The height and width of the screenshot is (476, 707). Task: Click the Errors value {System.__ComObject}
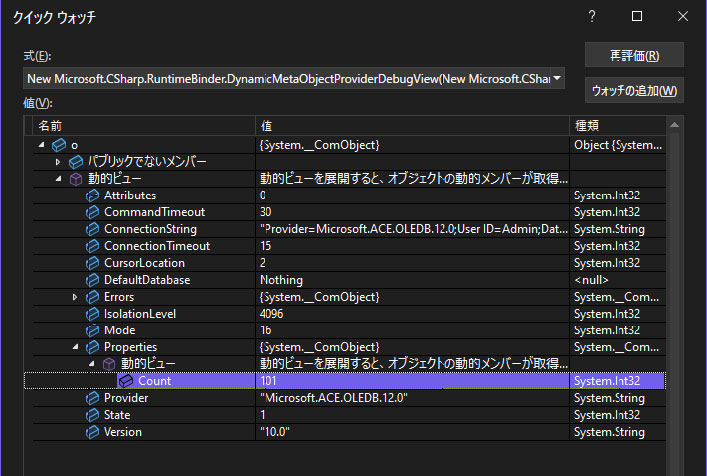pyautogui.click(x=319, y=298)
